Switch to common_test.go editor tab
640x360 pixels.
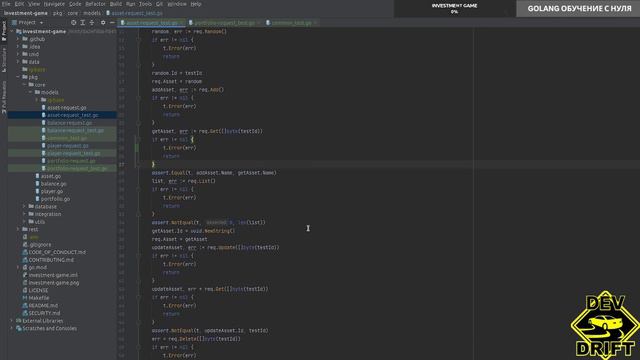[x=291, y=23]
